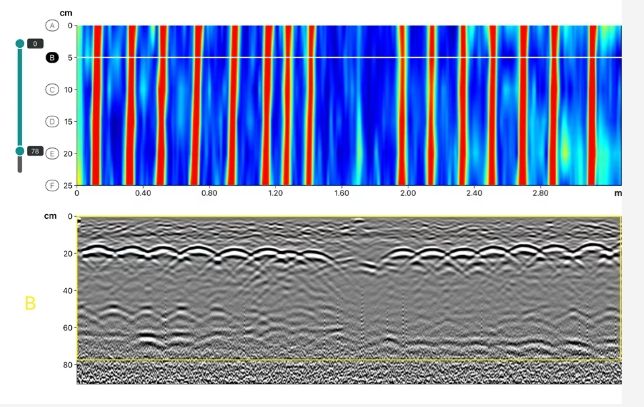Select the highlighted scan line B marker
This screenshot has height=407, width=644.
coord(52,58)
